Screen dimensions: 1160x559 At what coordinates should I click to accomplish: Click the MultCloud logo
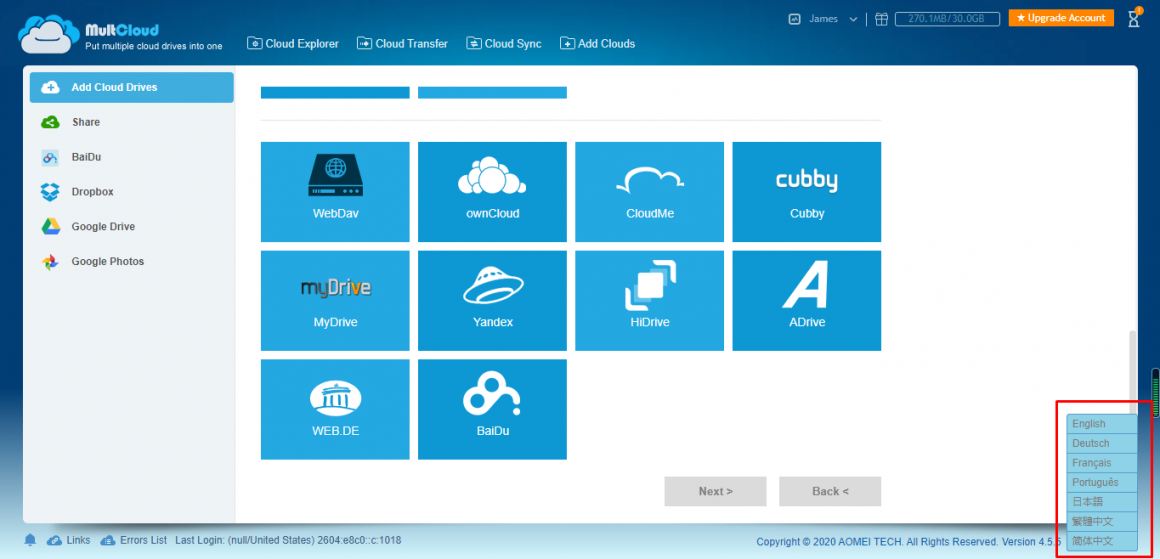(x=121, y=34)
